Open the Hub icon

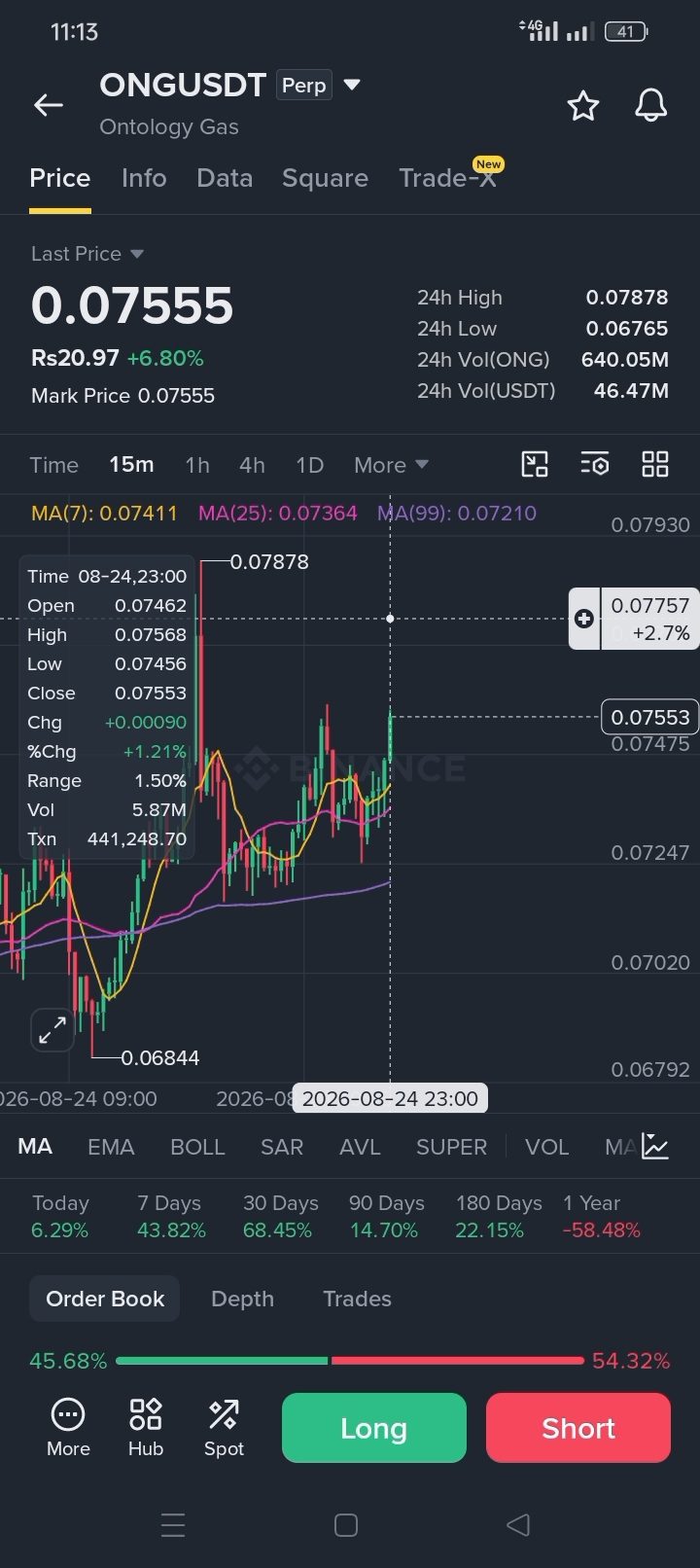click(146, 1427)
